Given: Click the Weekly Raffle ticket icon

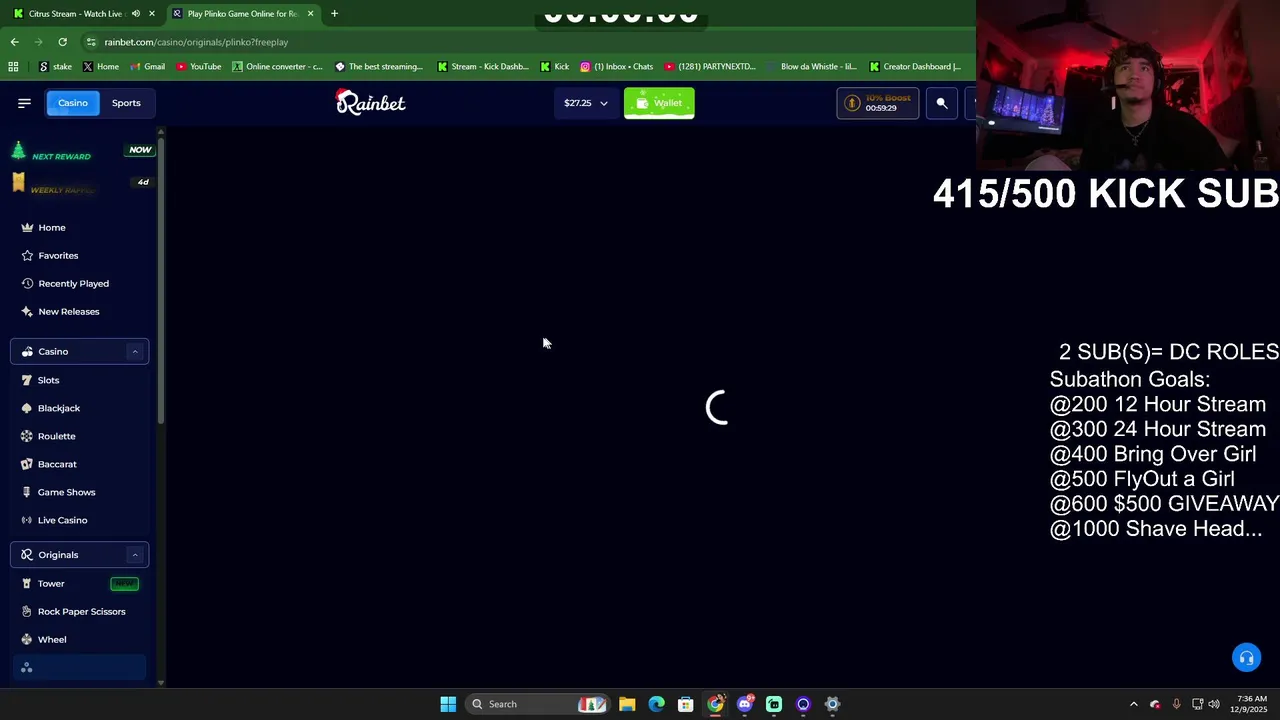Looking at the screenshot, I should (x=18, y=183).
